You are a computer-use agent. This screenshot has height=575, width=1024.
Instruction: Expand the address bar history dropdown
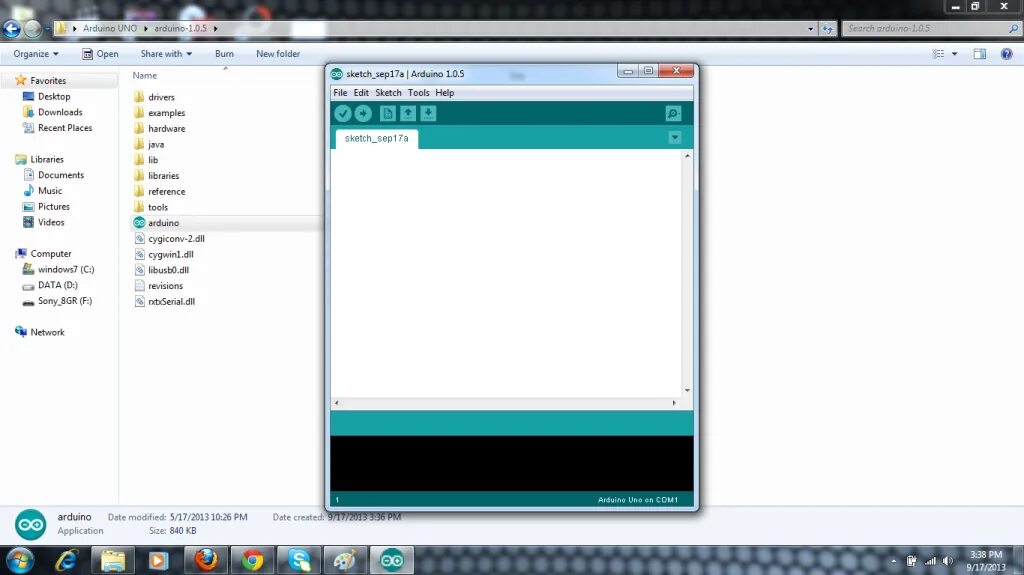pos(810,29)
